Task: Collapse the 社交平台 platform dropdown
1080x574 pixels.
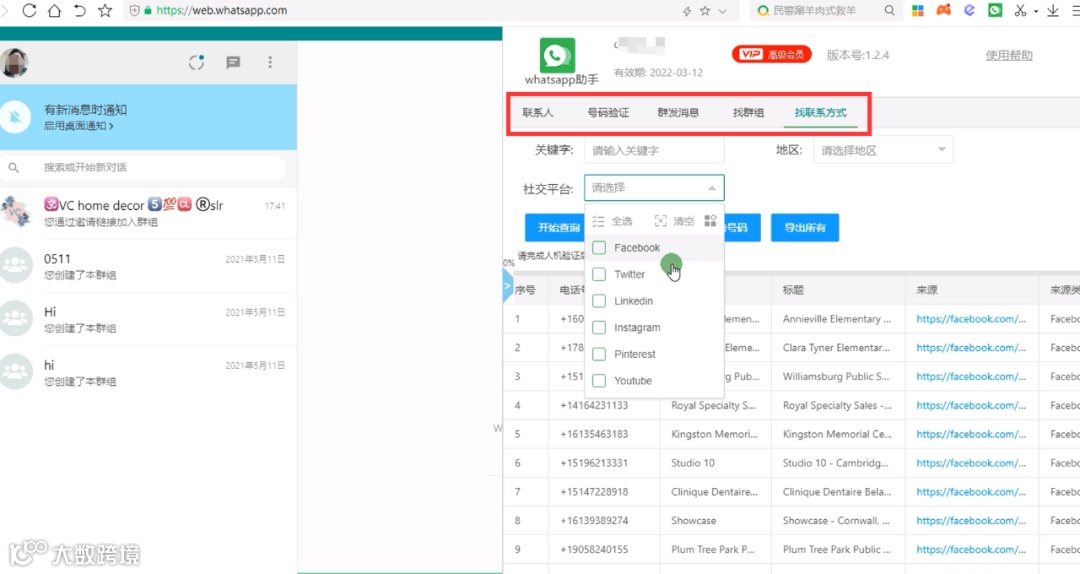Action: coord(654,187)
